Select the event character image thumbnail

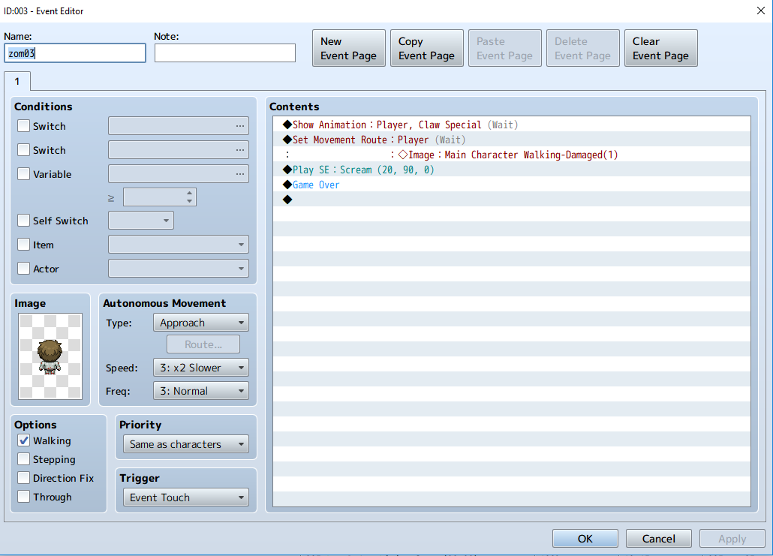[50, 356]
